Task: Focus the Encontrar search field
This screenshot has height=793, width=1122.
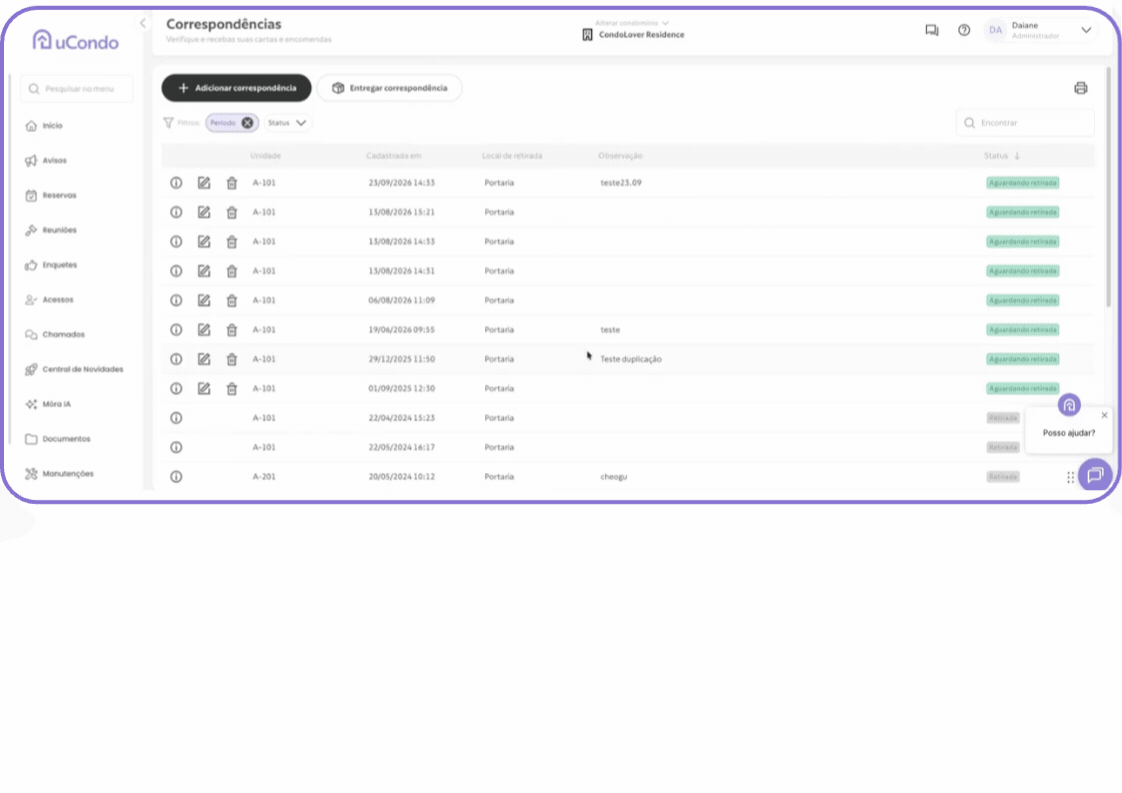Action: tap(1025, 123)
